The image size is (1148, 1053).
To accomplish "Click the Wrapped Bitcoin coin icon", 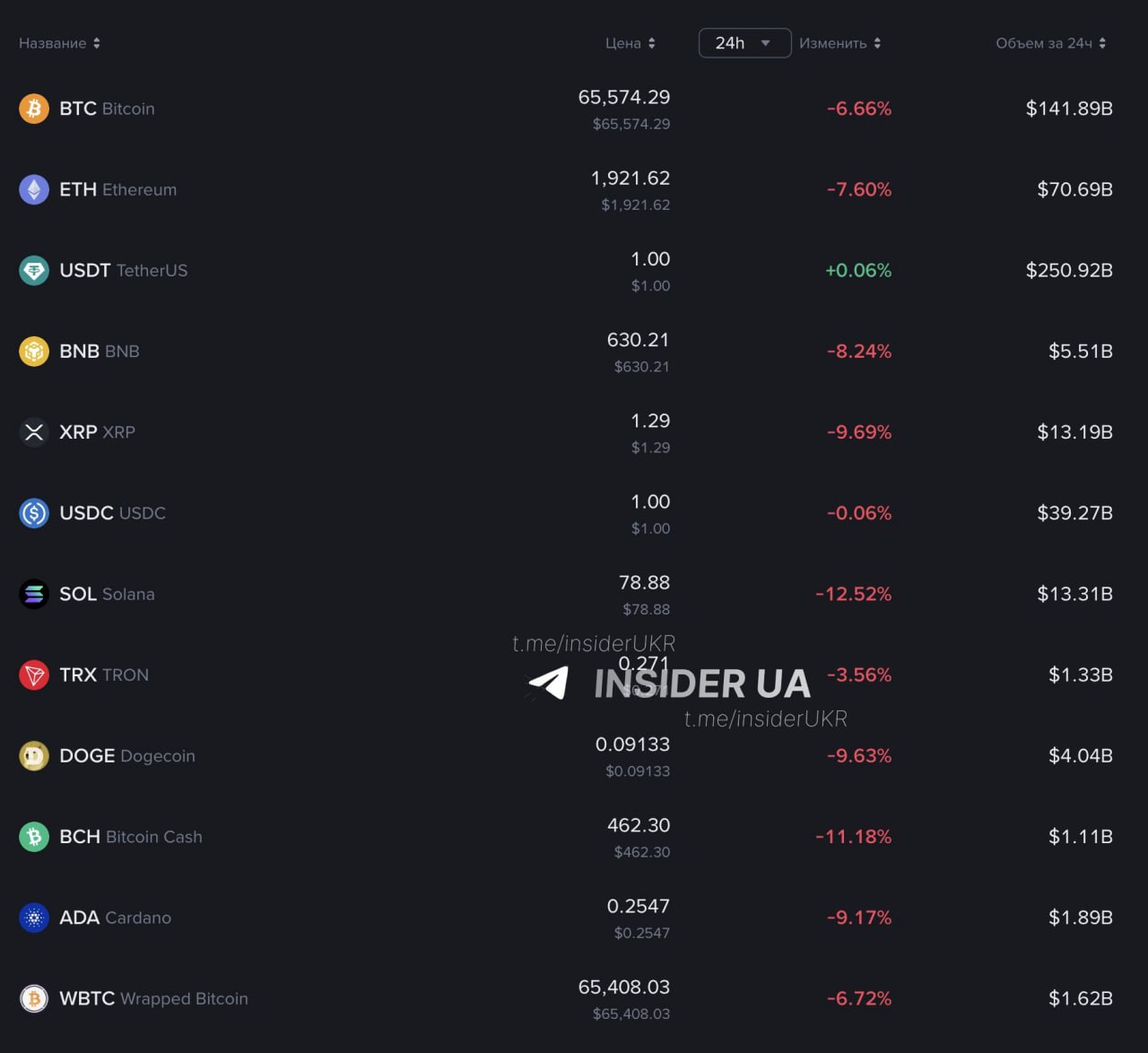I will coord(34,998).
